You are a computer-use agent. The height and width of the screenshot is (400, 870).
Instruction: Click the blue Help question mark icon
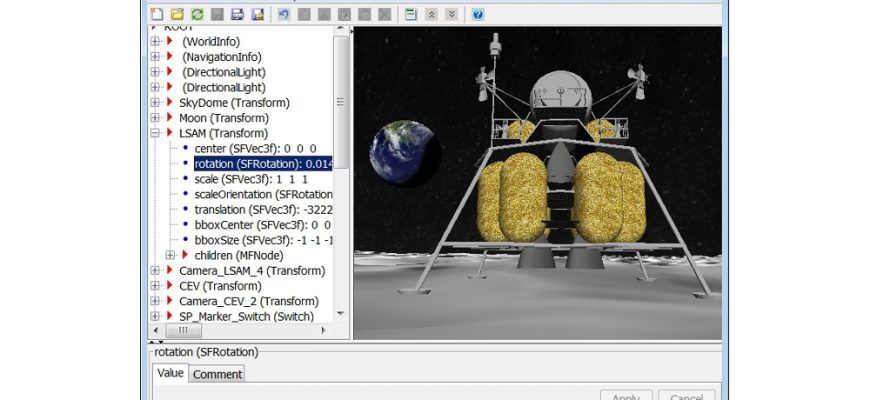point(478,14)
